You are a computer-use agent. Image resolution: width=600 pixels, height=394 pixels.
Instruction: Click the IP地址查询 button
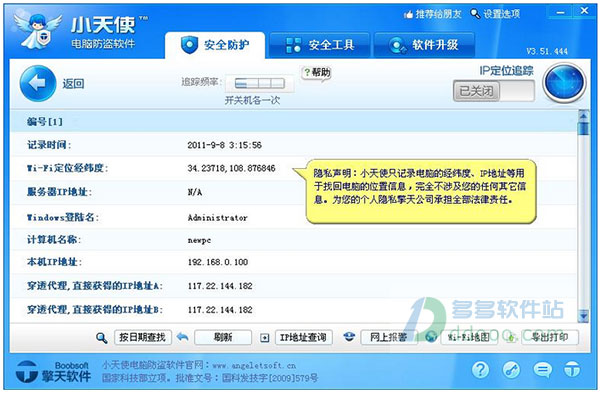[x=303, y=337]
